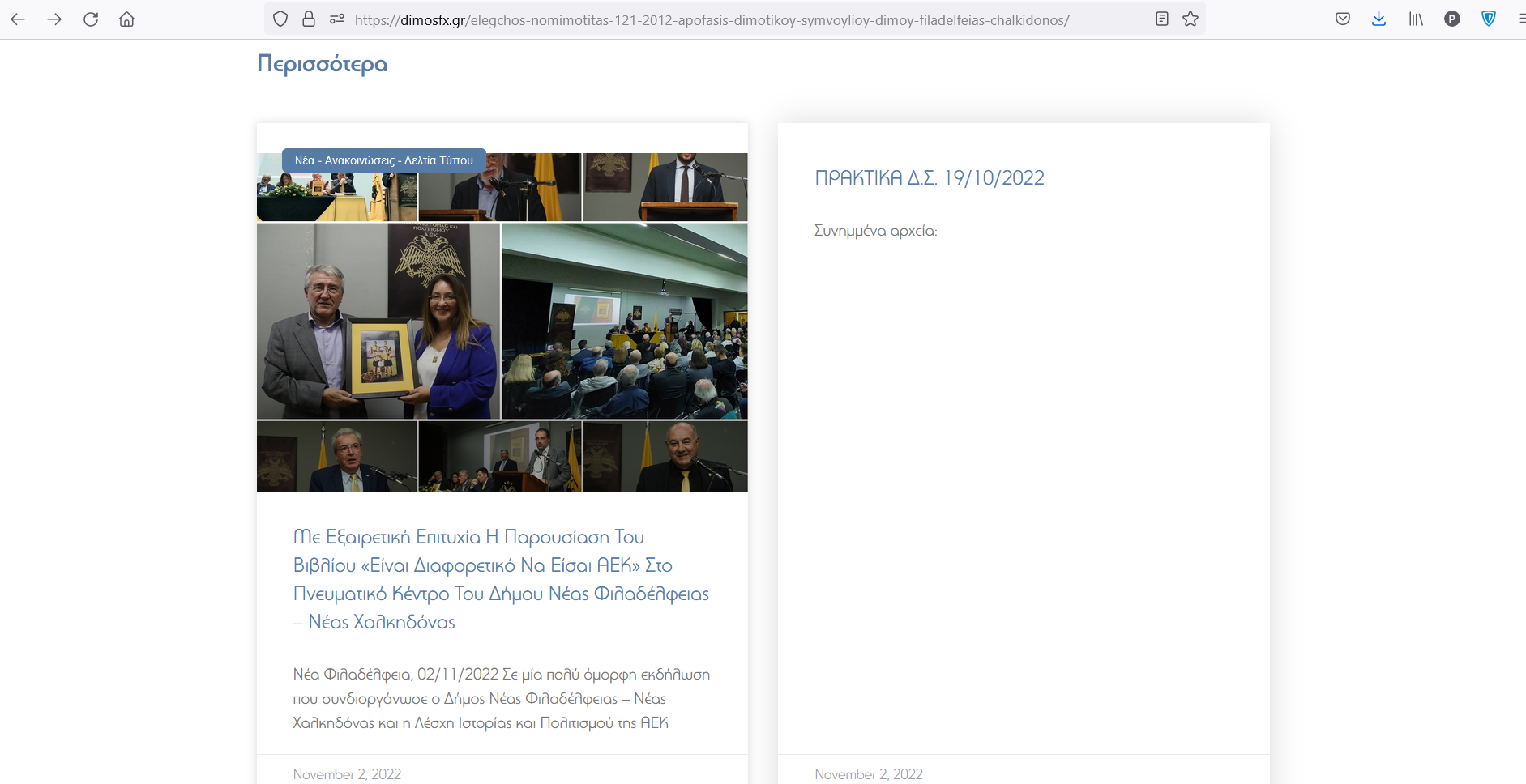Open the Library bookmarks and history
Viewport: 1526px width, 784px height.
1415,19
